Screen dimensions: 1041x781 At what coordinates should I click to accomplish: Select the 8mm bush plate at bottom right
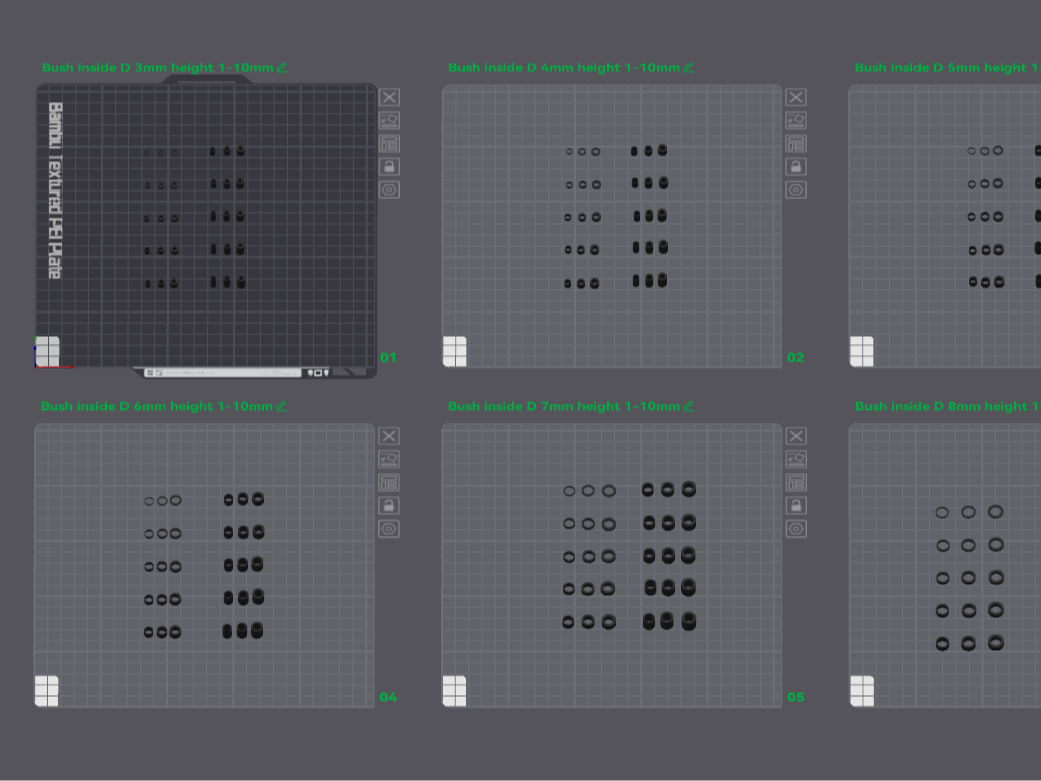coord(945,565)
